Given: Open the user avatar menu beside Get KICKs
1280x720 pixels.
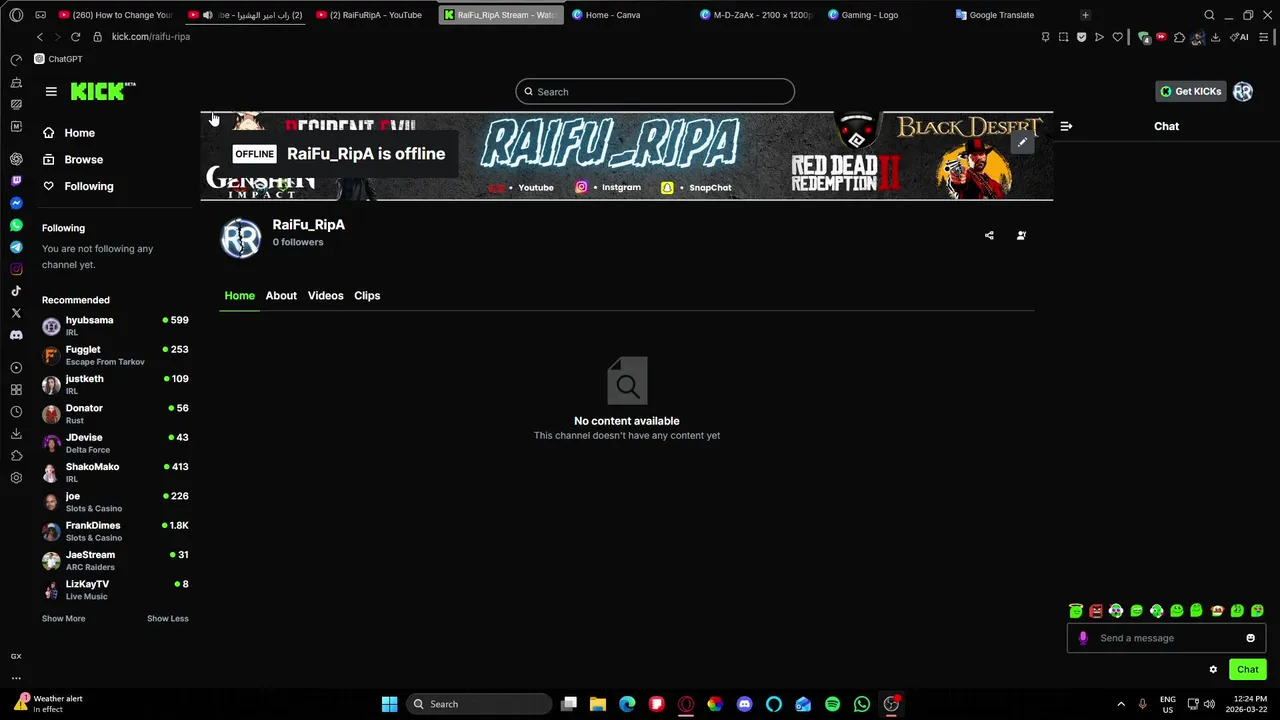Looking at the screenshot, I should pos(1243,91).
